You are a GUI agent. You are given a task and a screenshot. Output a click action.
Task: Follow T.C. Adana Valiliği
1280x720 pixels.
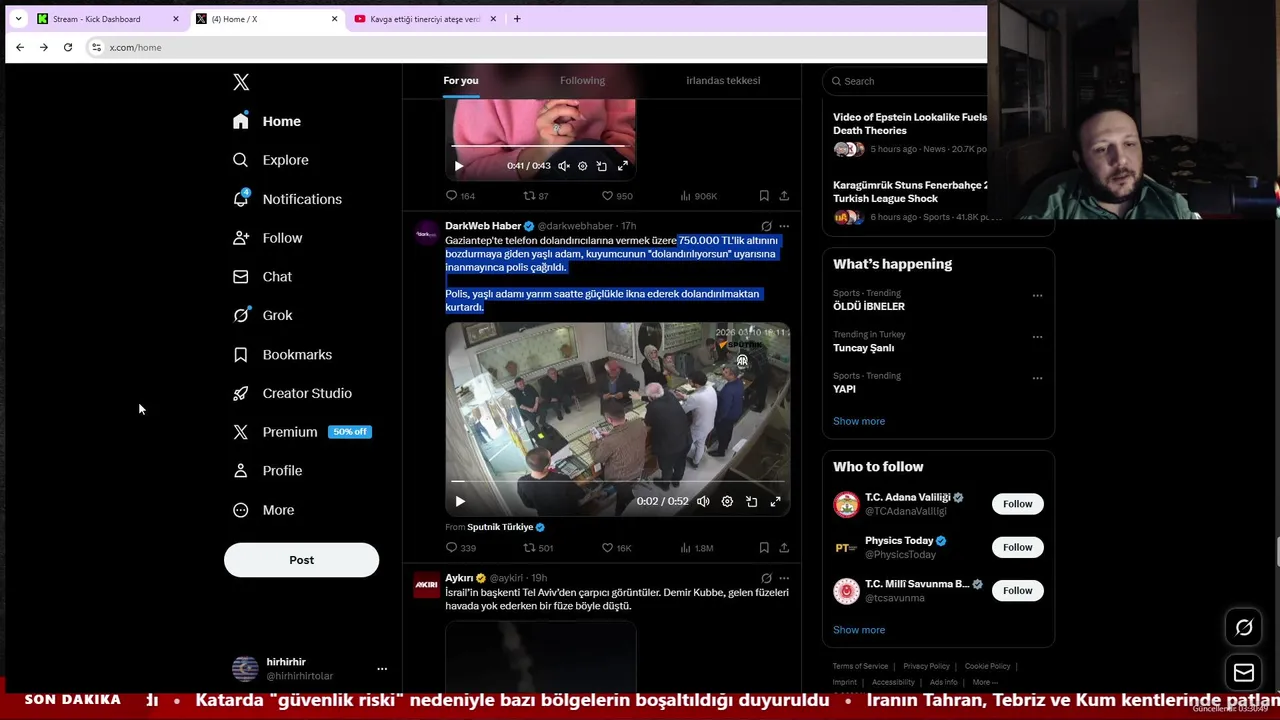pyautogui.click(x=1017, y=504)
